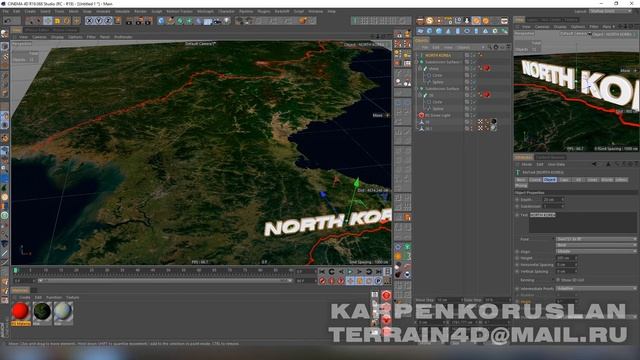
Task: Toggle Parameter 'P' keying icon
Action: click(x=378, y=281)
